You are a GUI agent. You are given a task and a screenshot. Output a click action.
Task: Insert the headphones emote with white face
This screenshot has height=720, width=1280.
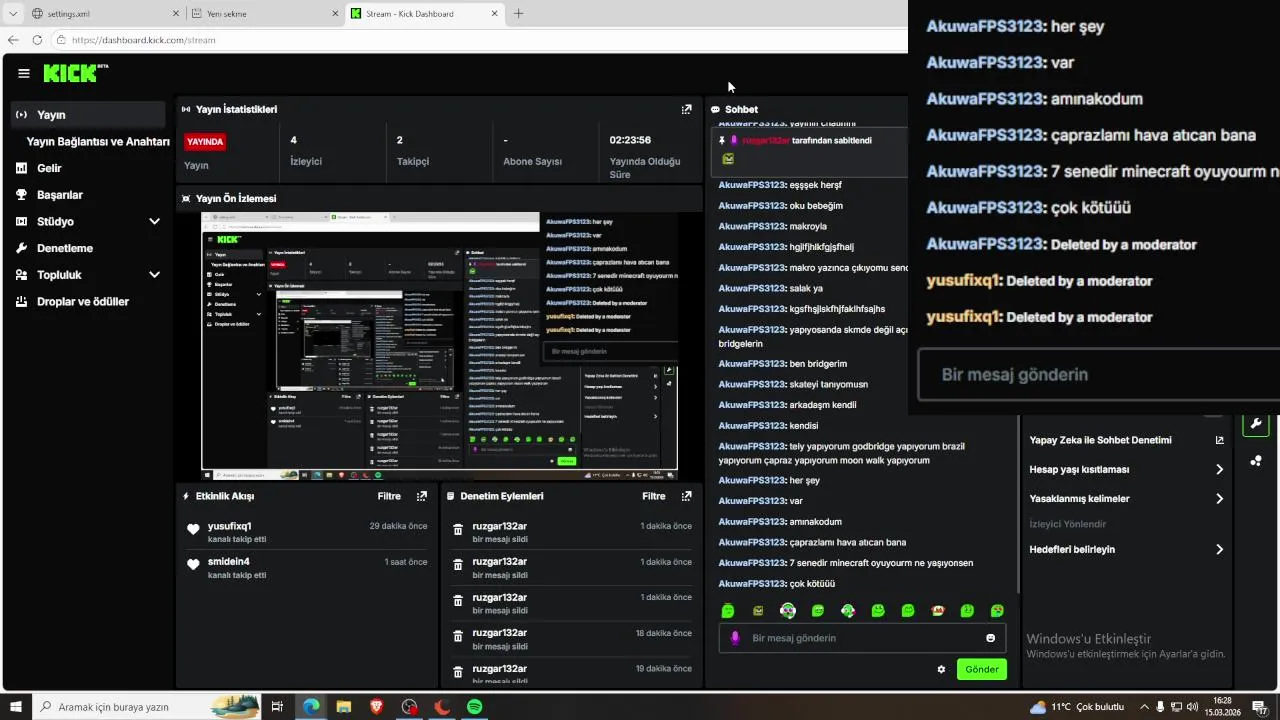[x=788, y=611]
